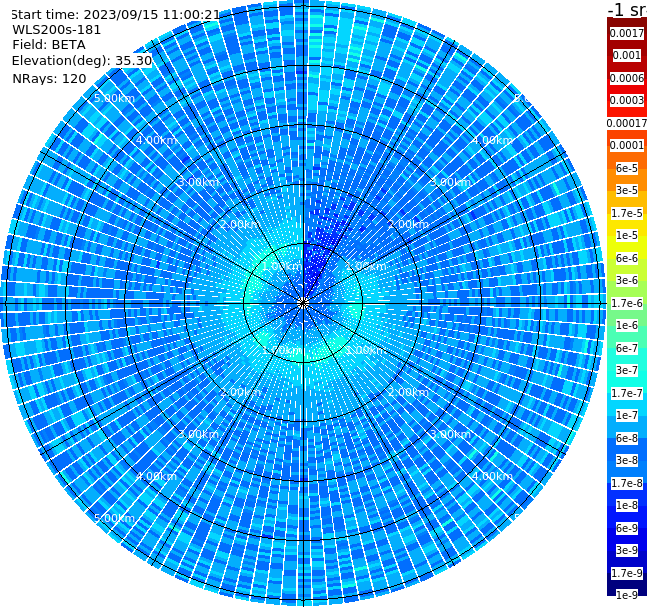Click the 6e-8 colorbar label
The height and width of the screenshot is (607, 647).
[x=627, y=438]
